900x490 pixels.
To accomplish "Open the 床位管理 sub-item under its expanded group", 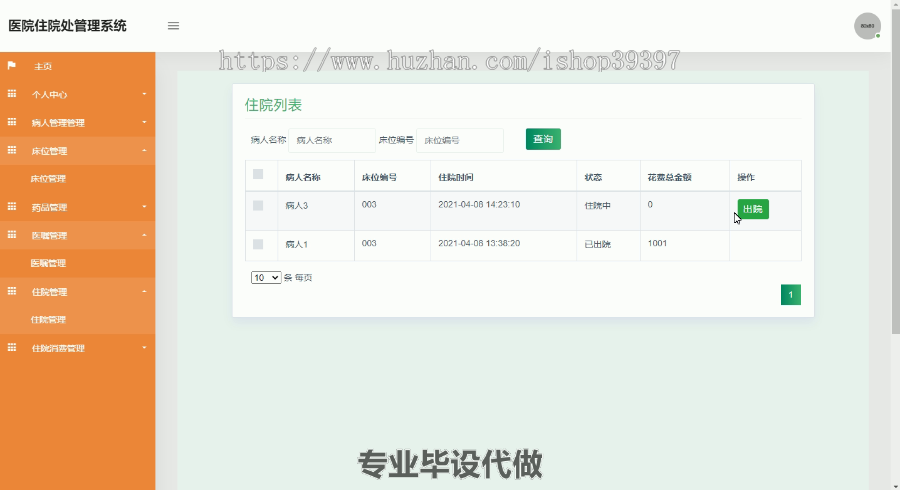I will click(x=48, y=179).
